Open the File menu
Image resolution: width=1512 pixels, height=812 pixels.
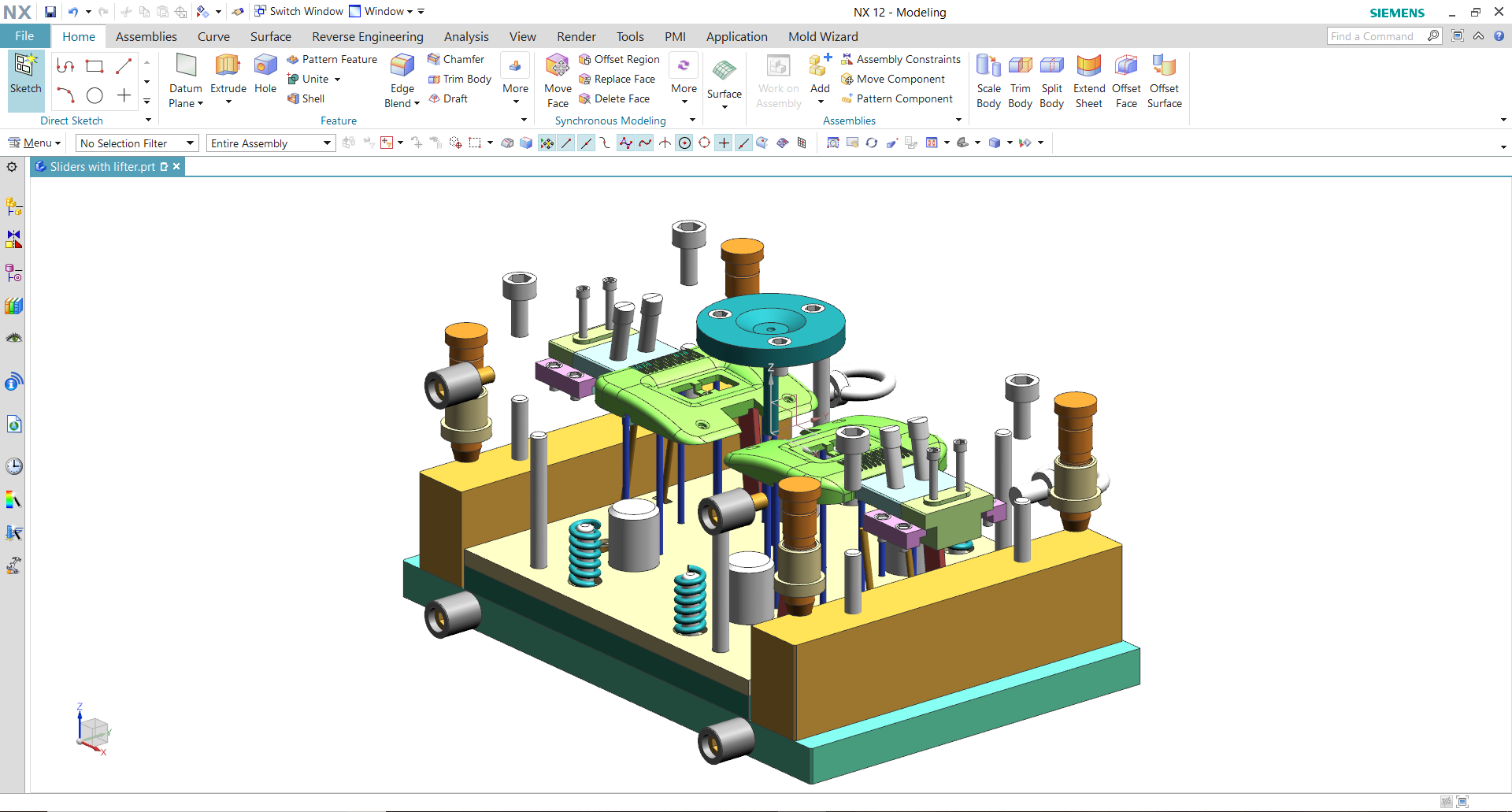pyautogui.click(x=24, y=36)
